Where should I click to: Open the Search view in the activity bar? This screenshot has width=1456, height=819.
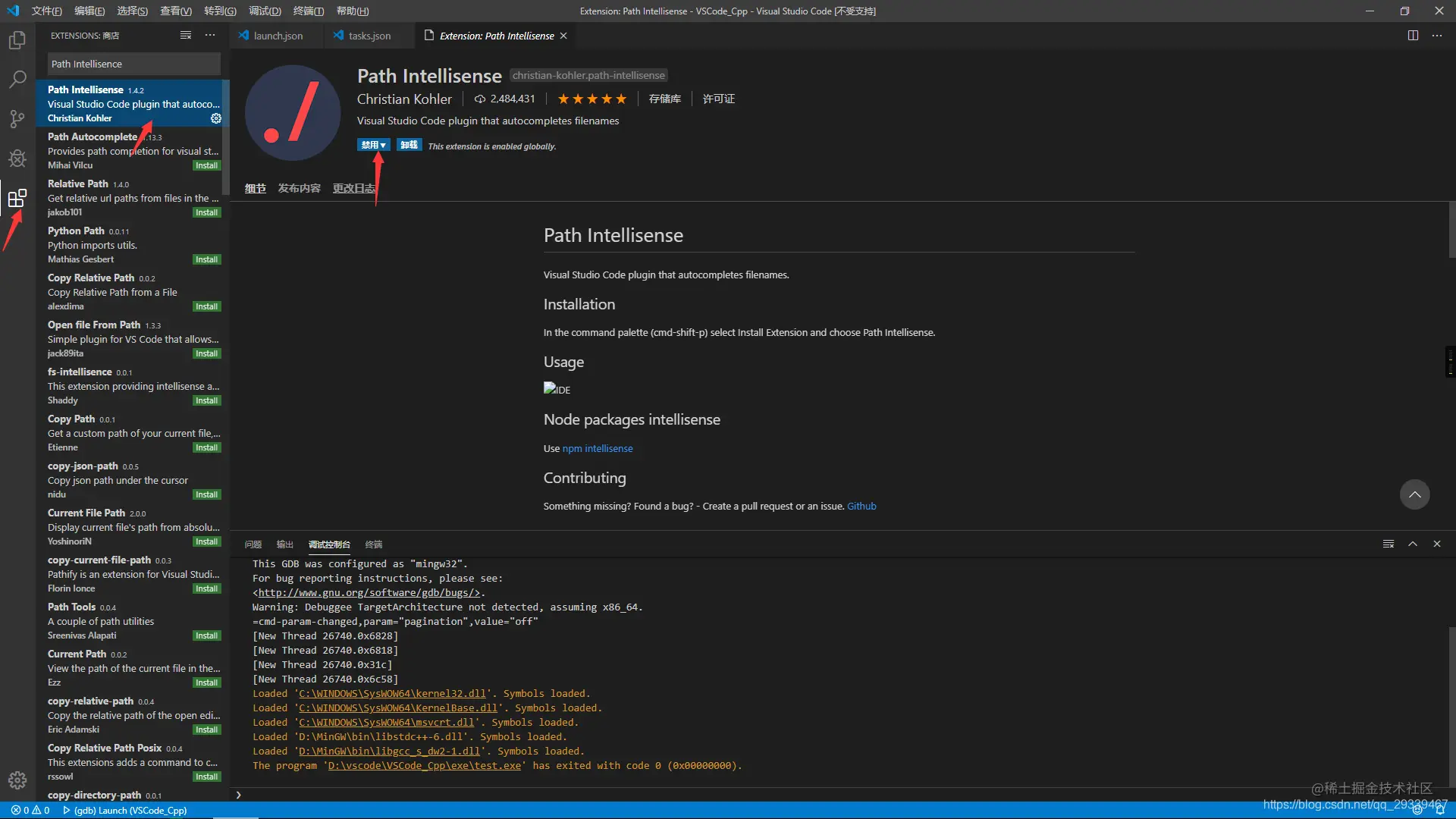click(x=17, y=80)
